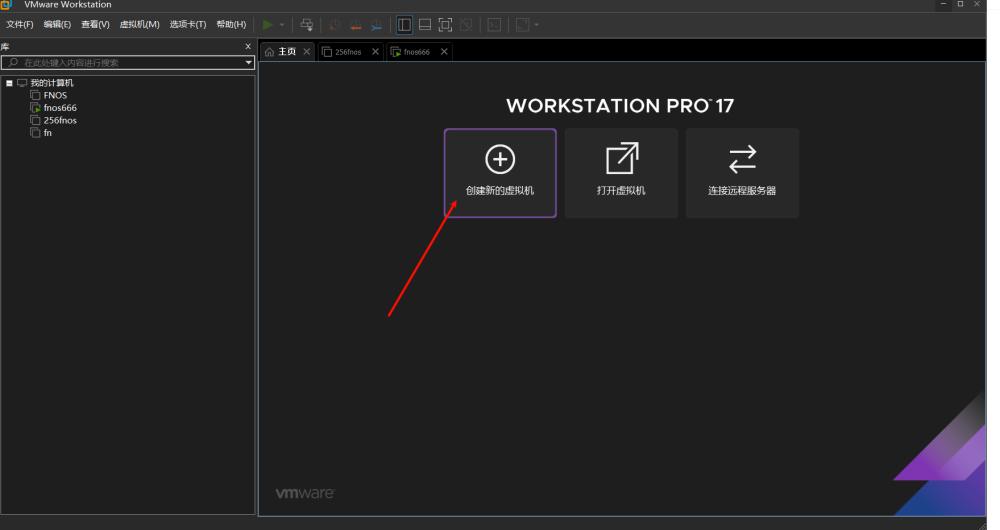Click the send Ctrl+Alt+Del toolbar icon

click(307, 25)
